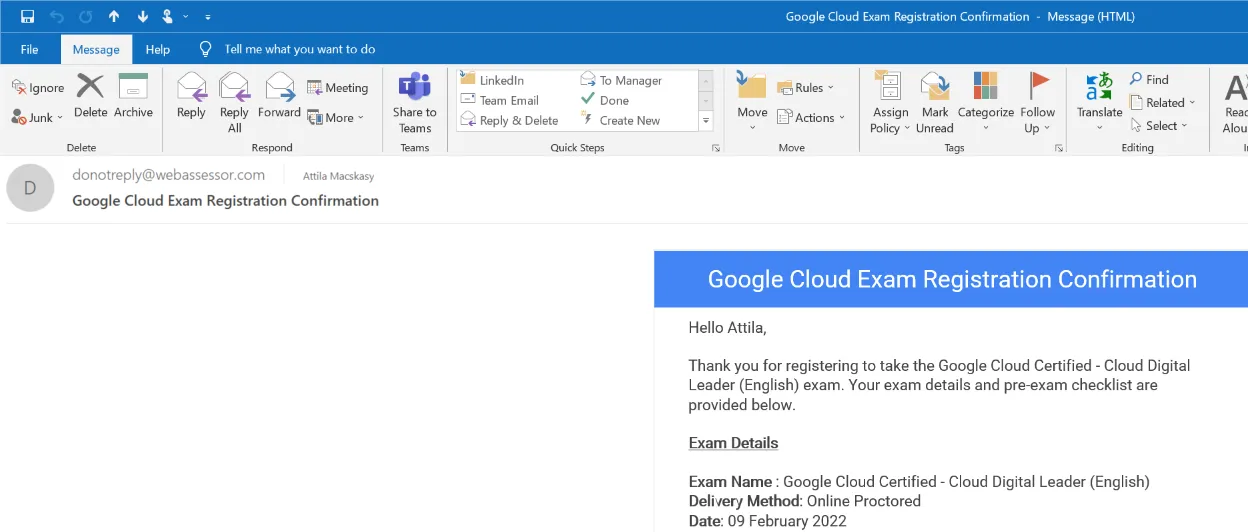Screen dimensions: 1248x532
Task: Mark the message as Unread
Action: point(934,102)
